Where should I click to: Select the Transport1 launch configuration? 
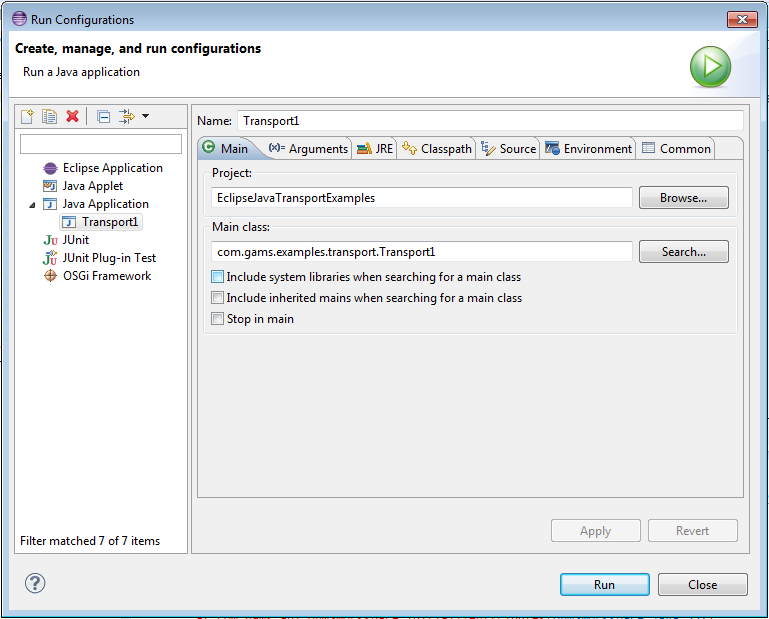110,222
